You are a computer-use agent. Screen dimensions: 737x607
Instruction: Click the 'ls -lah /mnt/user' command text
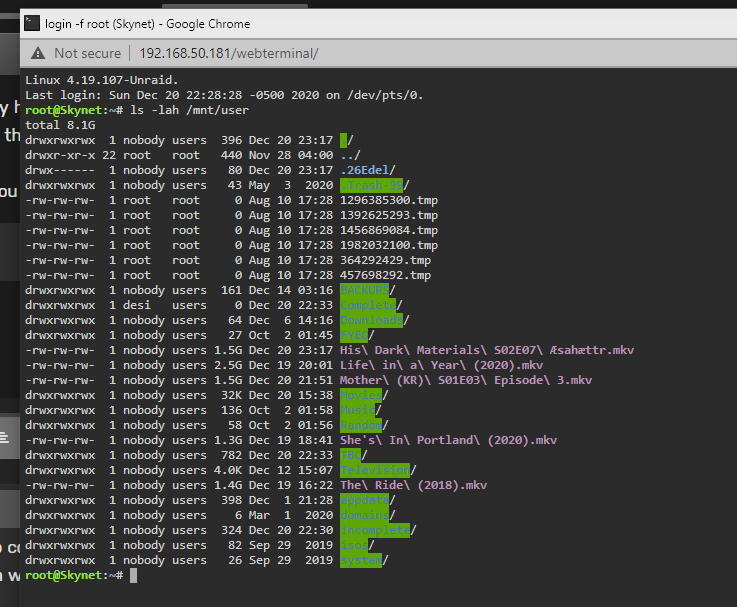(189, 110)
